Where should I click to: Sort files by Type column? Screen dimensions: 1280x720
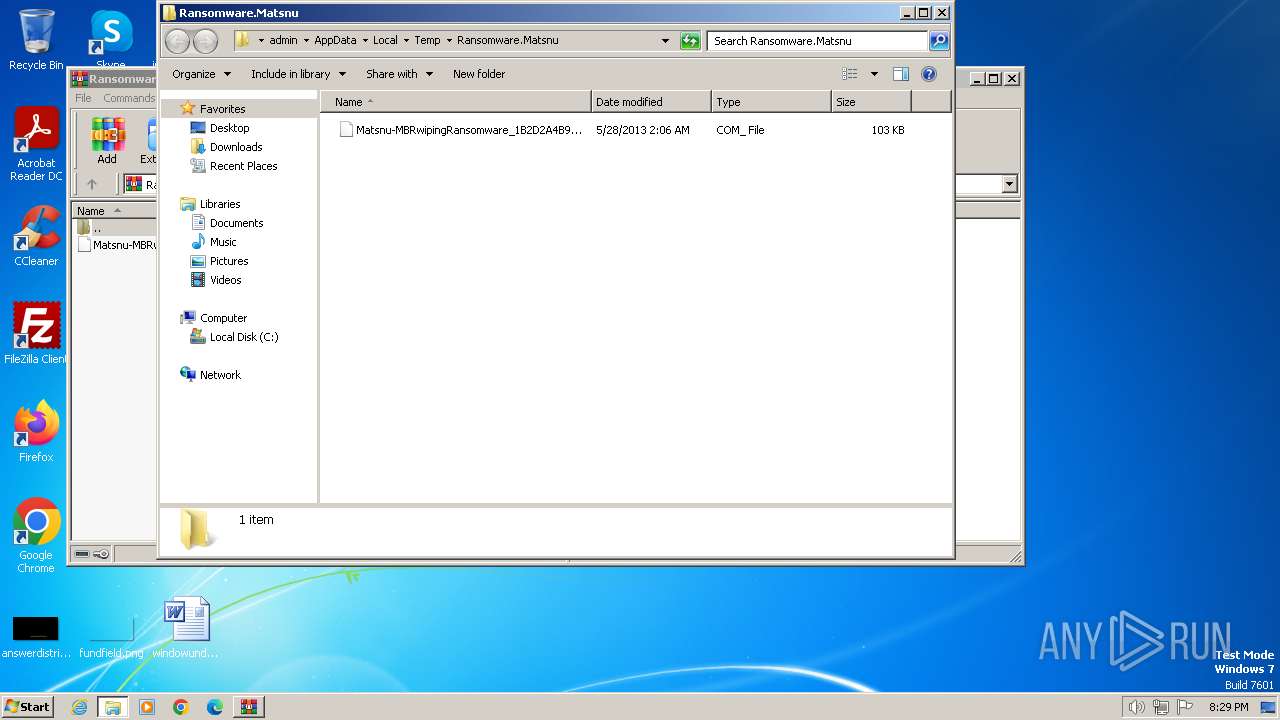pos(771,102)
